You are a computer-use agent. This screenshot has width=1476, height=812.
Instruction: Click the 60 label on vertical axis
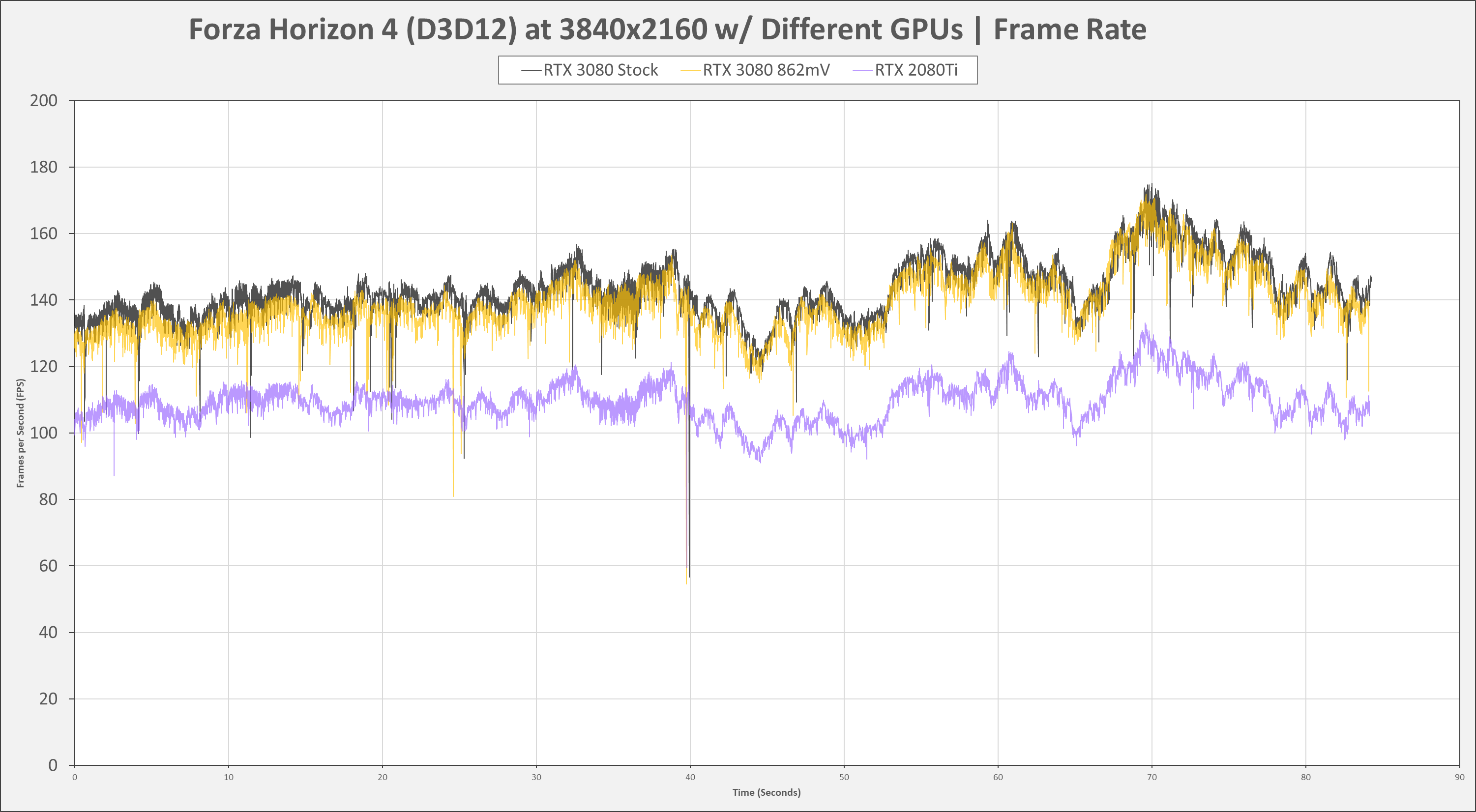48,566
